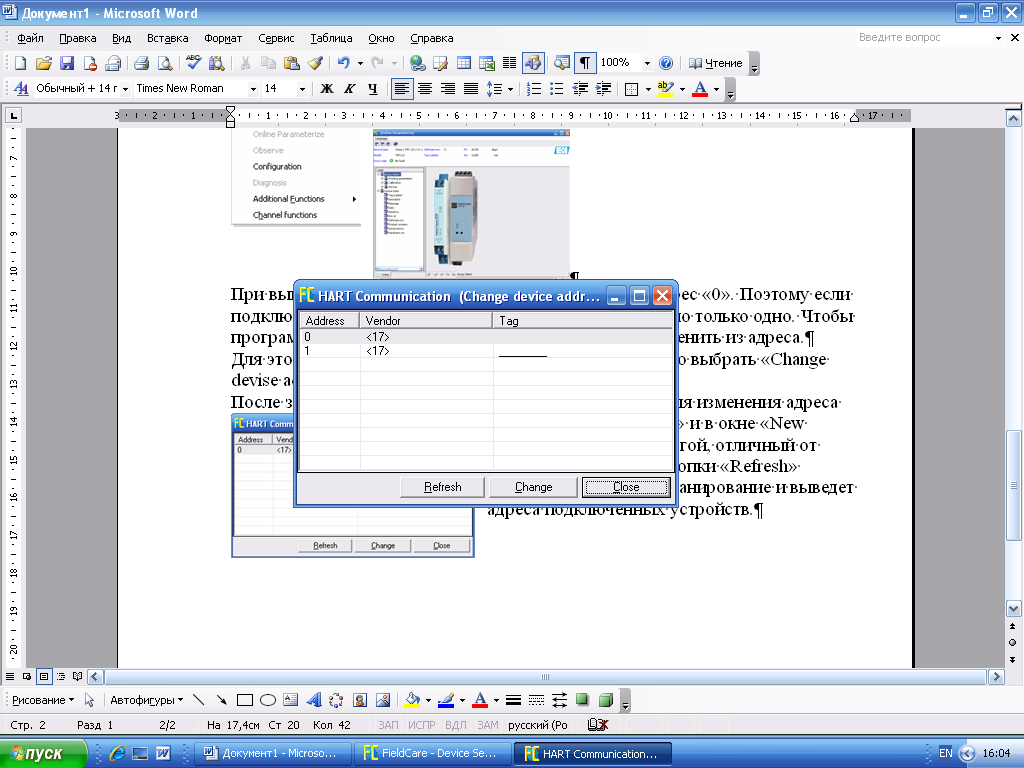Switch to Reading (Чтение) layout
Viewport: 1024px width, 768px height.
pos(716,63)
